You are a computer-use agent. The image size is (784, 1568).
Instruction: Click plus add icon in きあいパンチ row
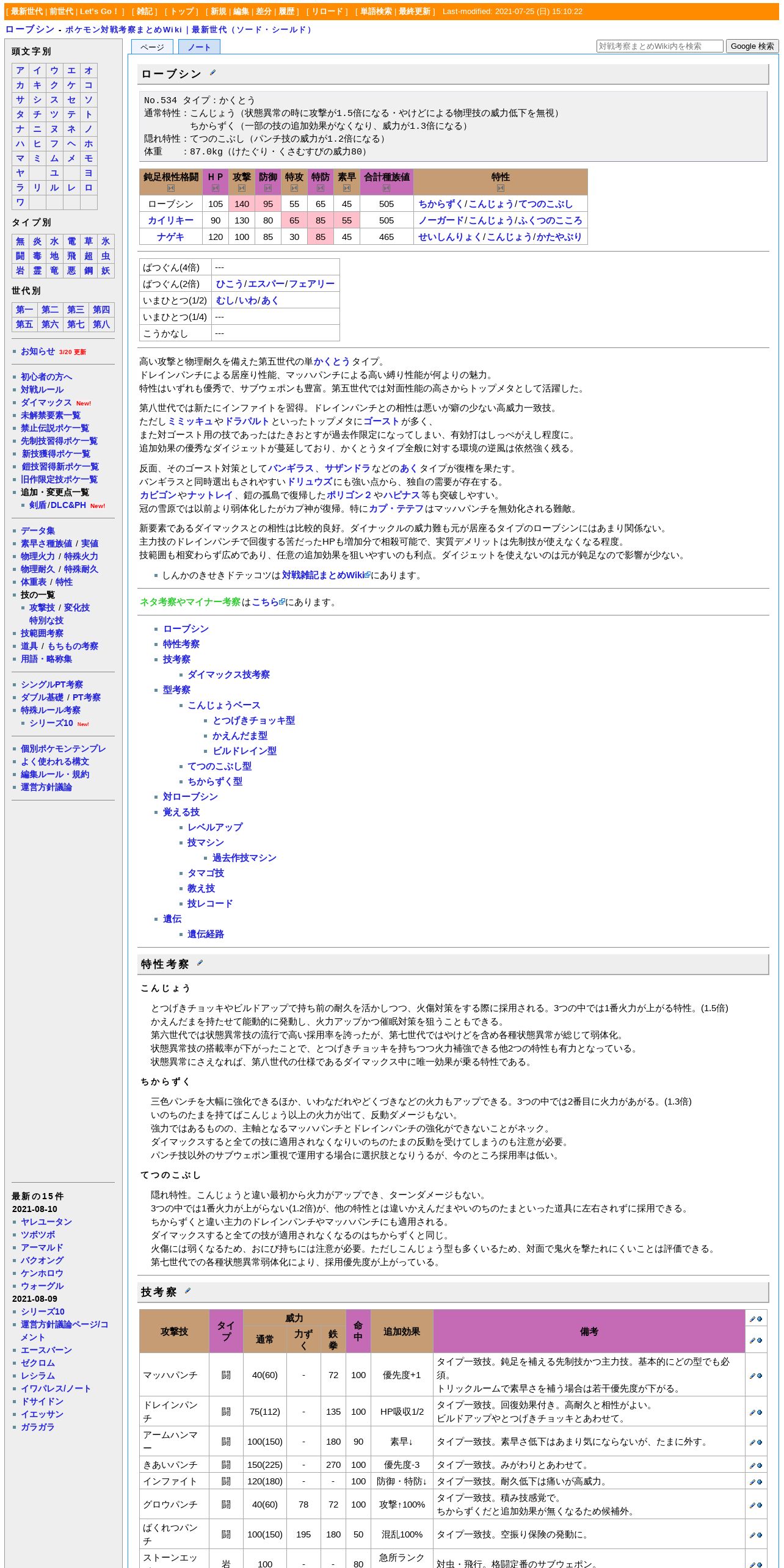[x=760, y=1465]
